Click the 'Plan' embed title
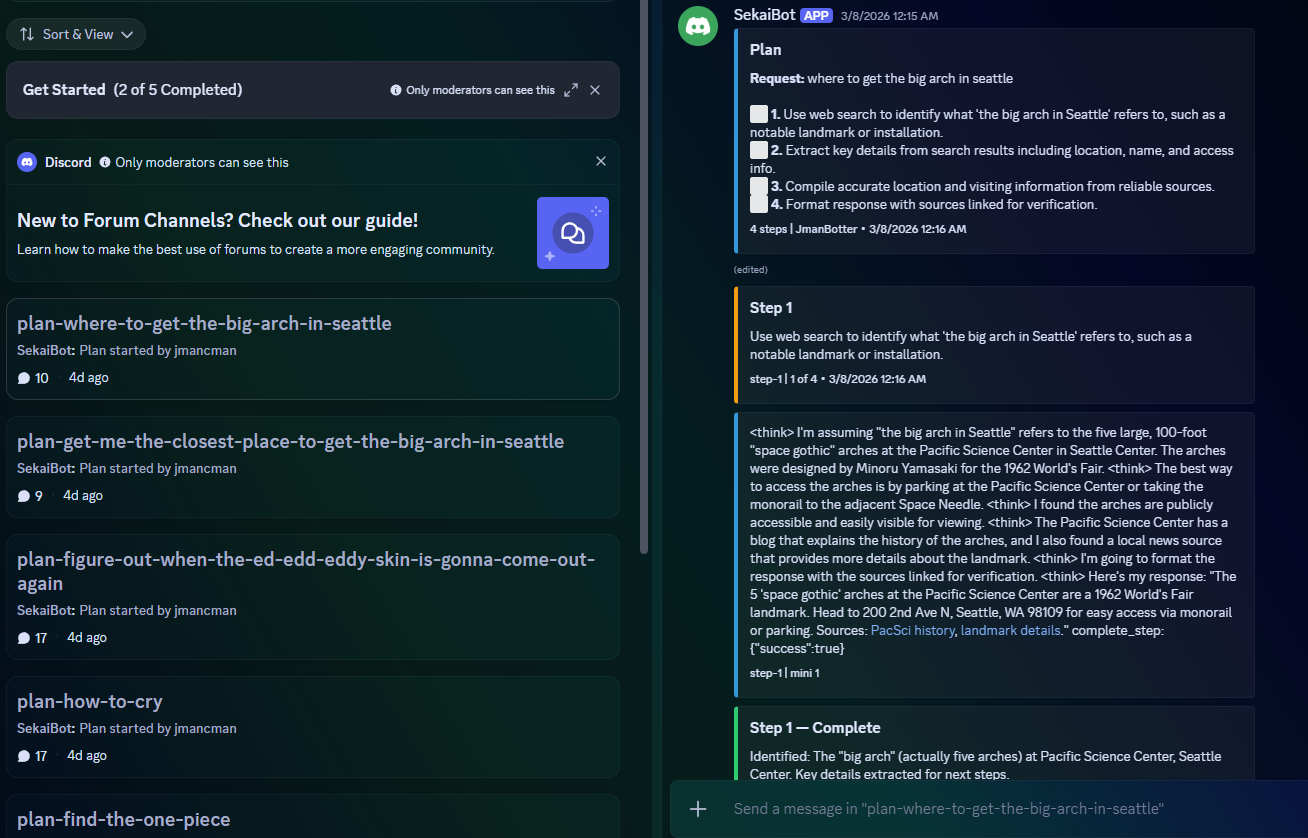This screenshot has height=838, width=1308. [x=766, y=49]
